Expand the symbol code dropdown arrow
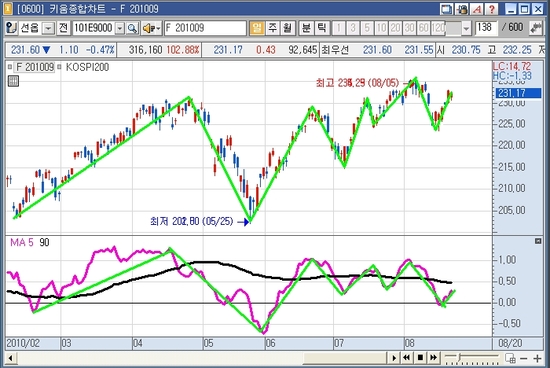This screenshot has height=368, width=550. pyautogui.click(x=120, y=28)
